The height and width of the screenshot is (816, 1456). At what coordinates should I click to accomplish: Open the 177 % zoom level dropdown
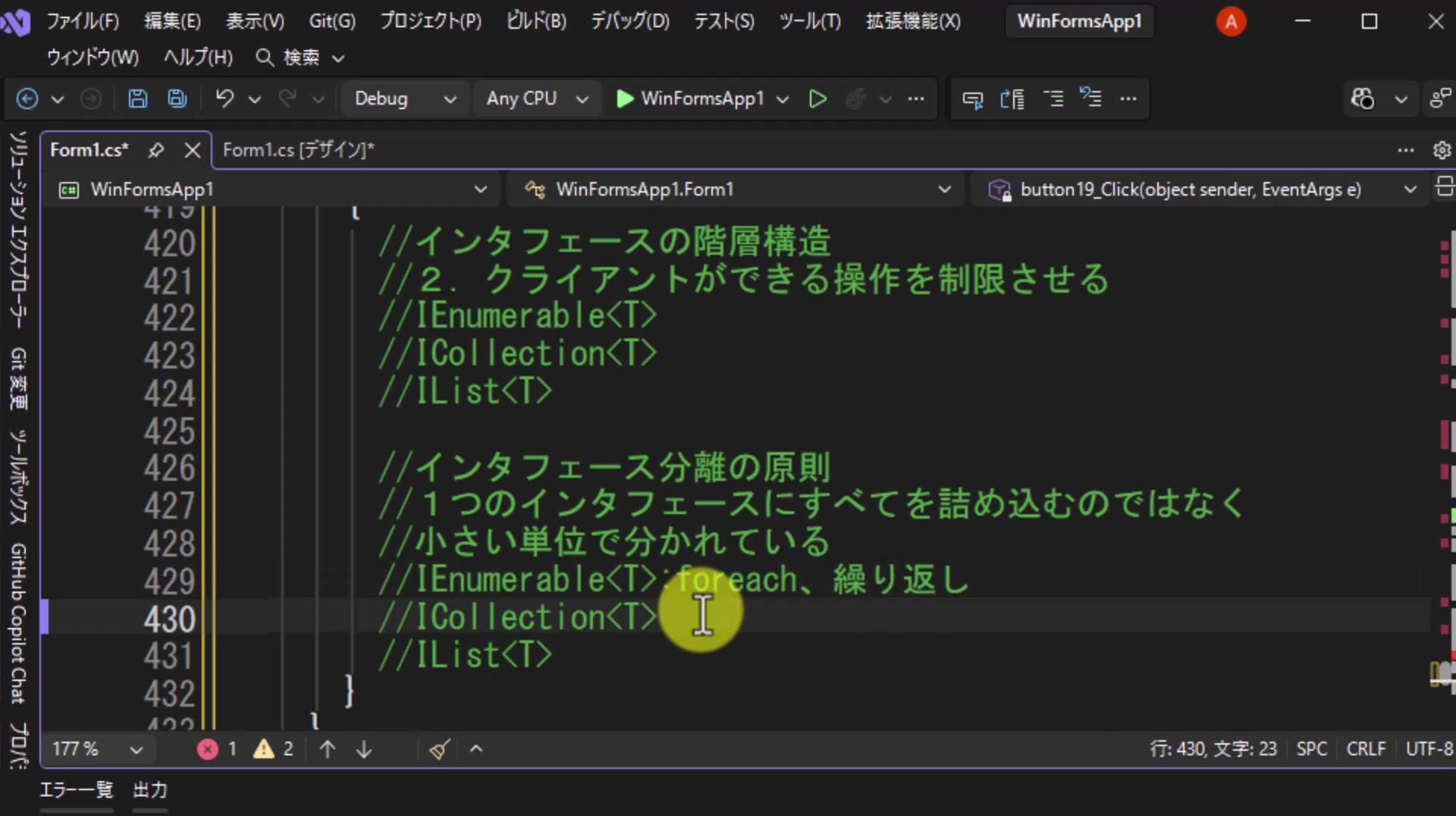[x=97, y=749]
